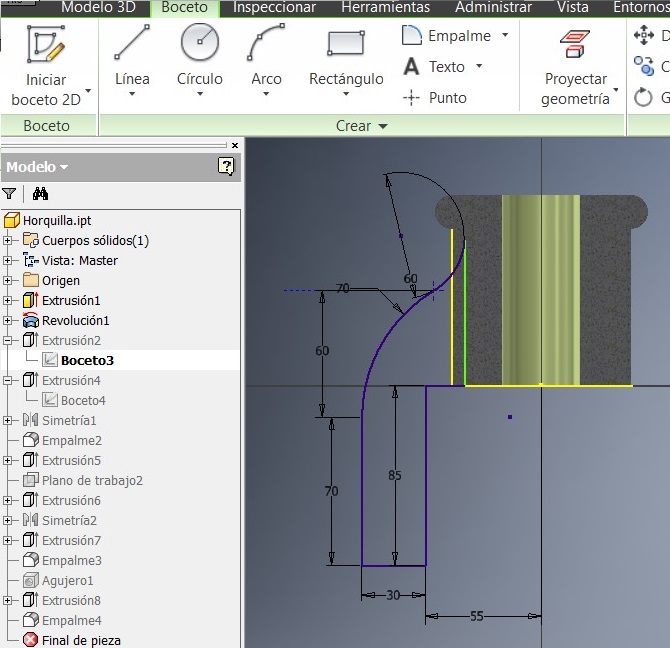Close the model browser panel
Screen dimensions: 670x648
[235, 145]
